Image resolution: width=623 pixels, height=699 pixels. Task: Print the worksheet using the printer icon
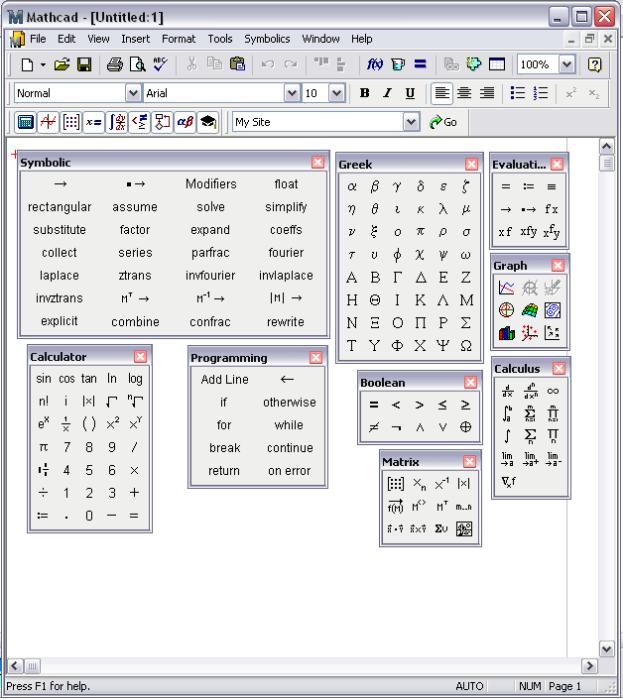pos(115,65)
